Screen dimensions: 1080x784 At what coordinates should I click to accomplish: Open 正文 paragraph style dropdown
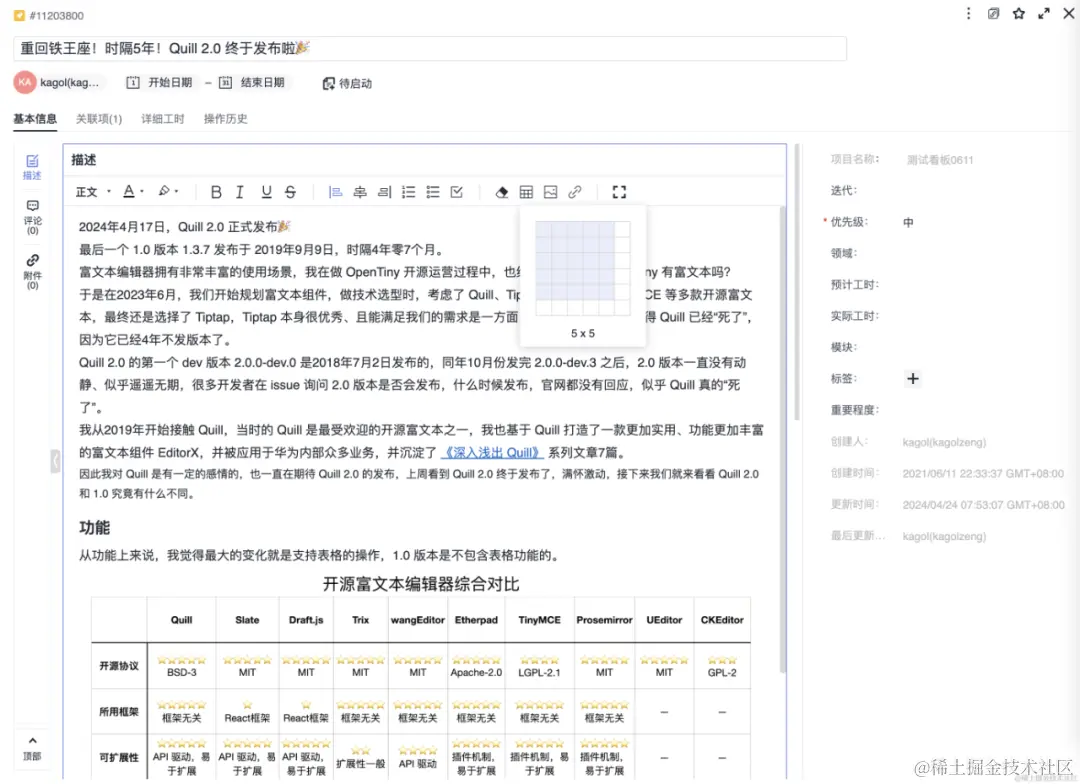coord(93,192)
